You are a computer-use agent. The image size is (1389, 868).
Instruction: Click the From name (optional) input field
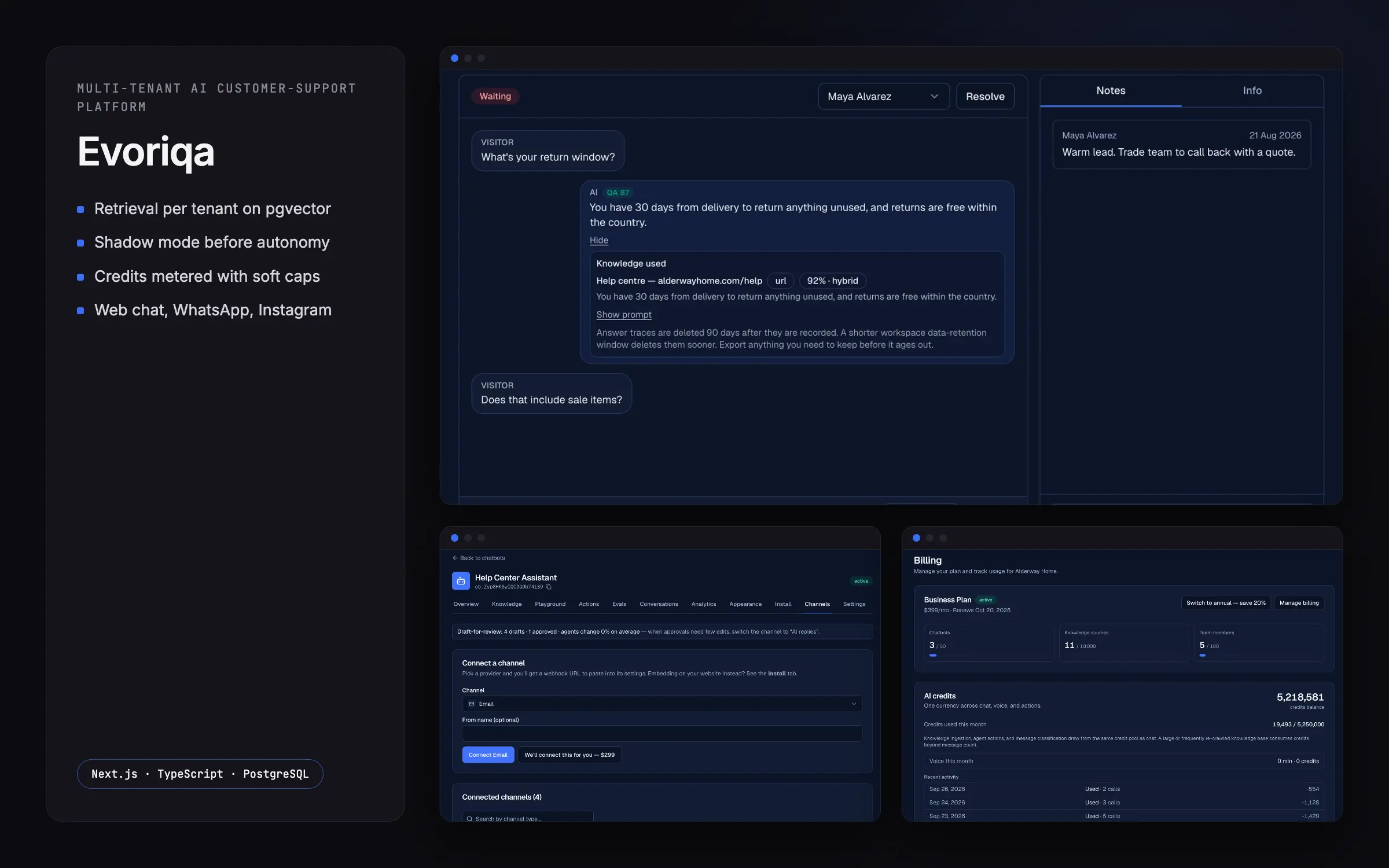point(662,733)
